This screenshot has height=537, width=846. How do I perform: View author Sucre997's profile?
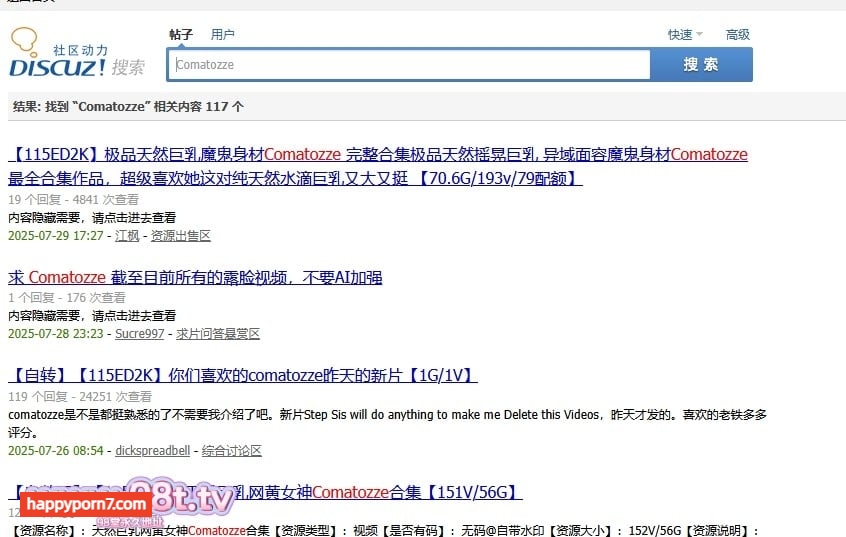point(138,334)
